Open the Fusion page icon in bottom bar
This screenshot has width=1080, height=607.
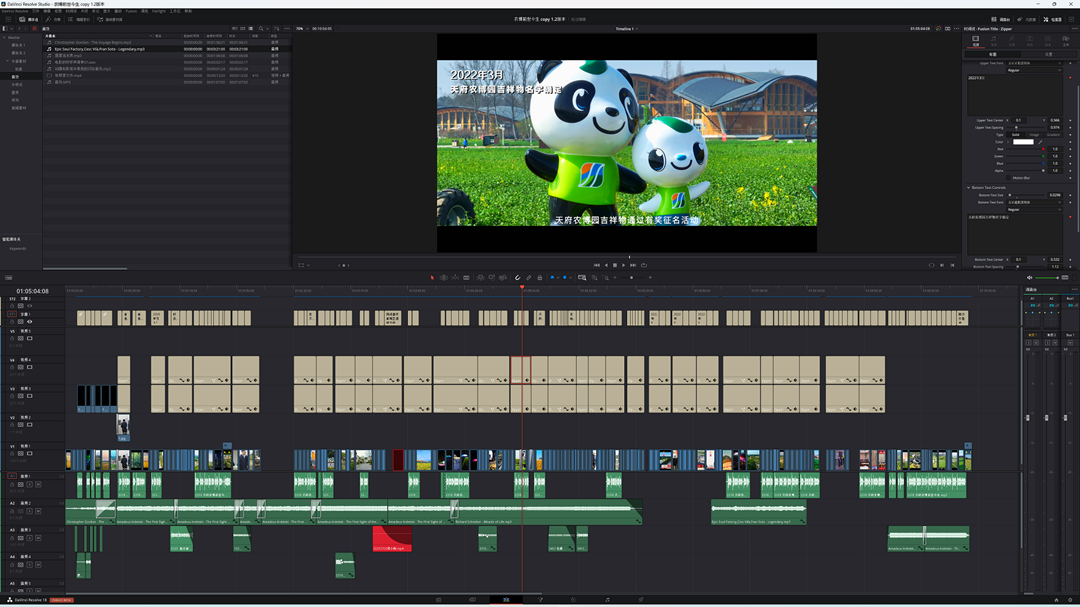point(540,600)
